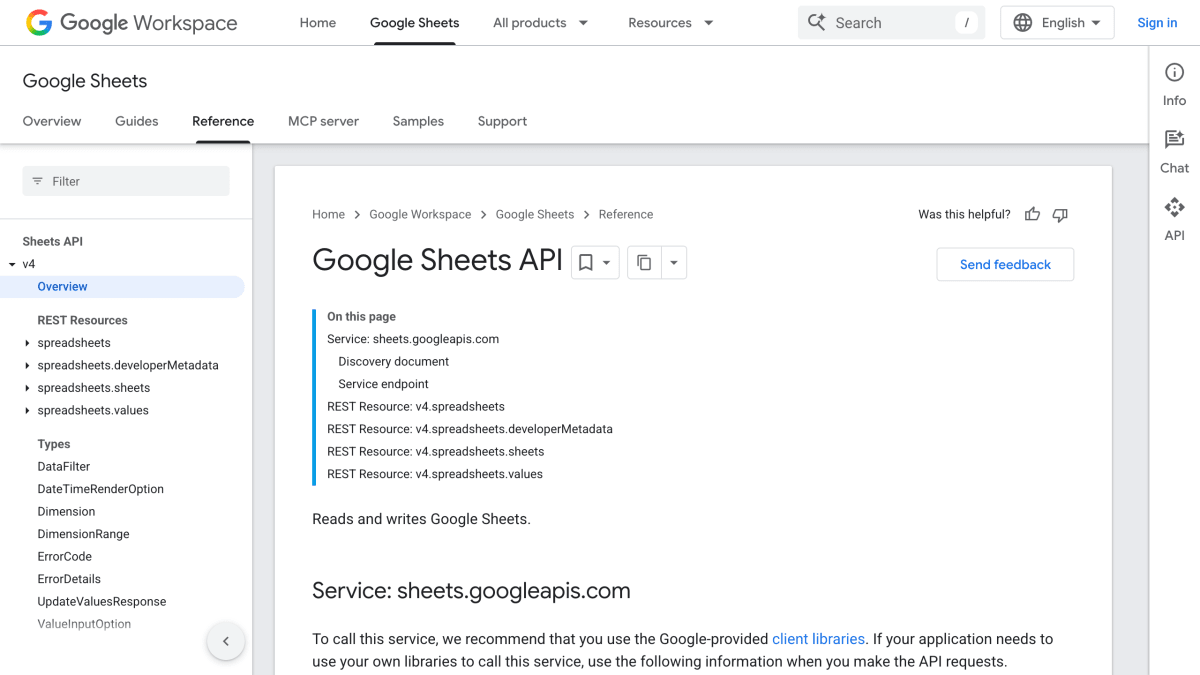Switch to the Overview tab
The height and width of the screenshot is (675, 1200).
[x=52, y=121]
